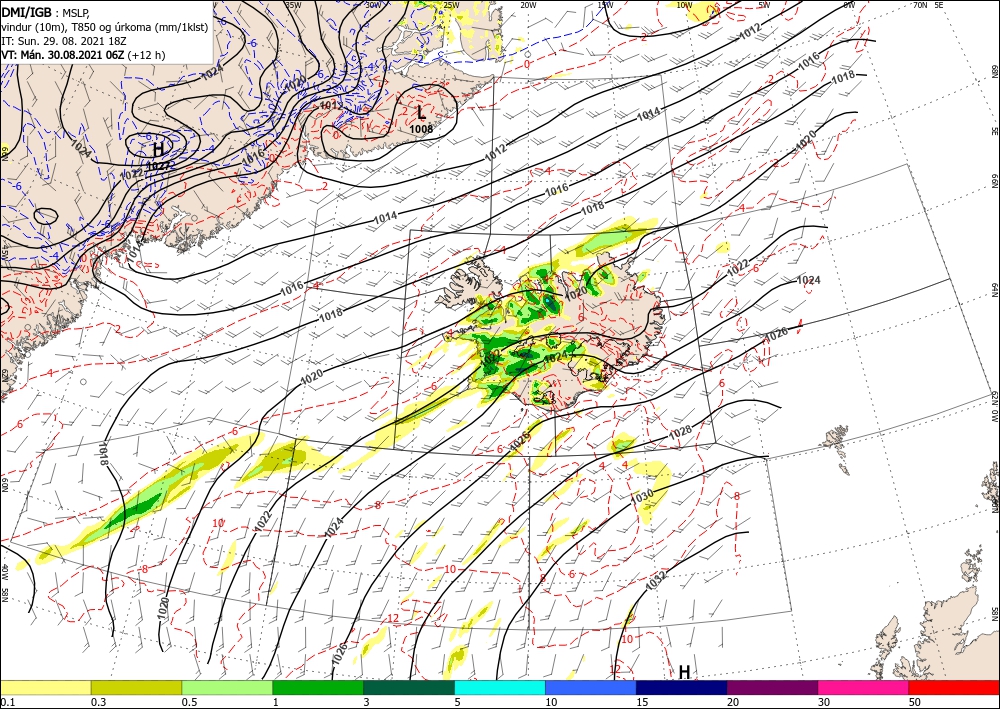Click the '1032' isobar label
Screen dimensions: 1000x709
point(655,581)
